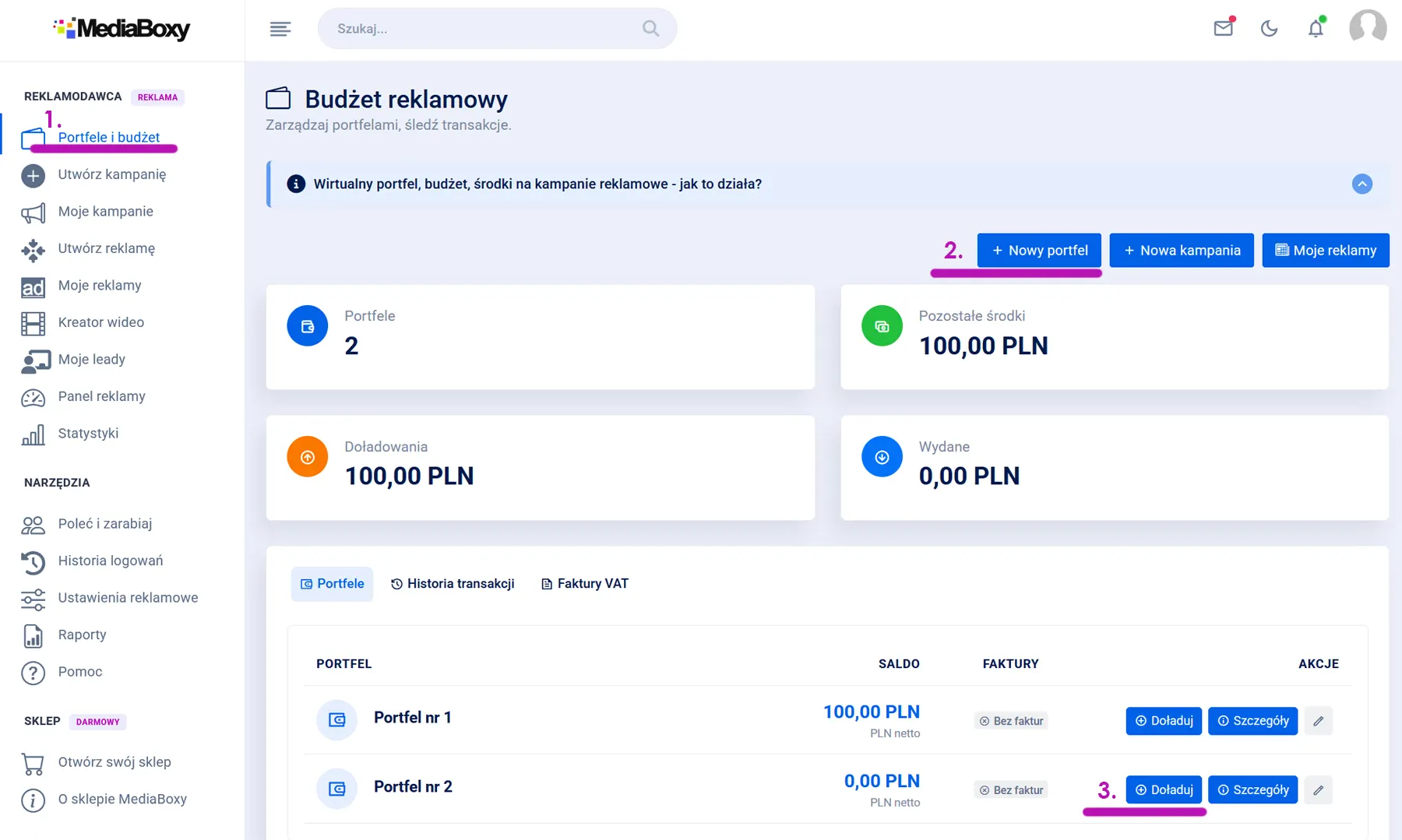Open Utwórz kampanię in sidebar
Screen dimensions: 1402x840
click(112, 174)
